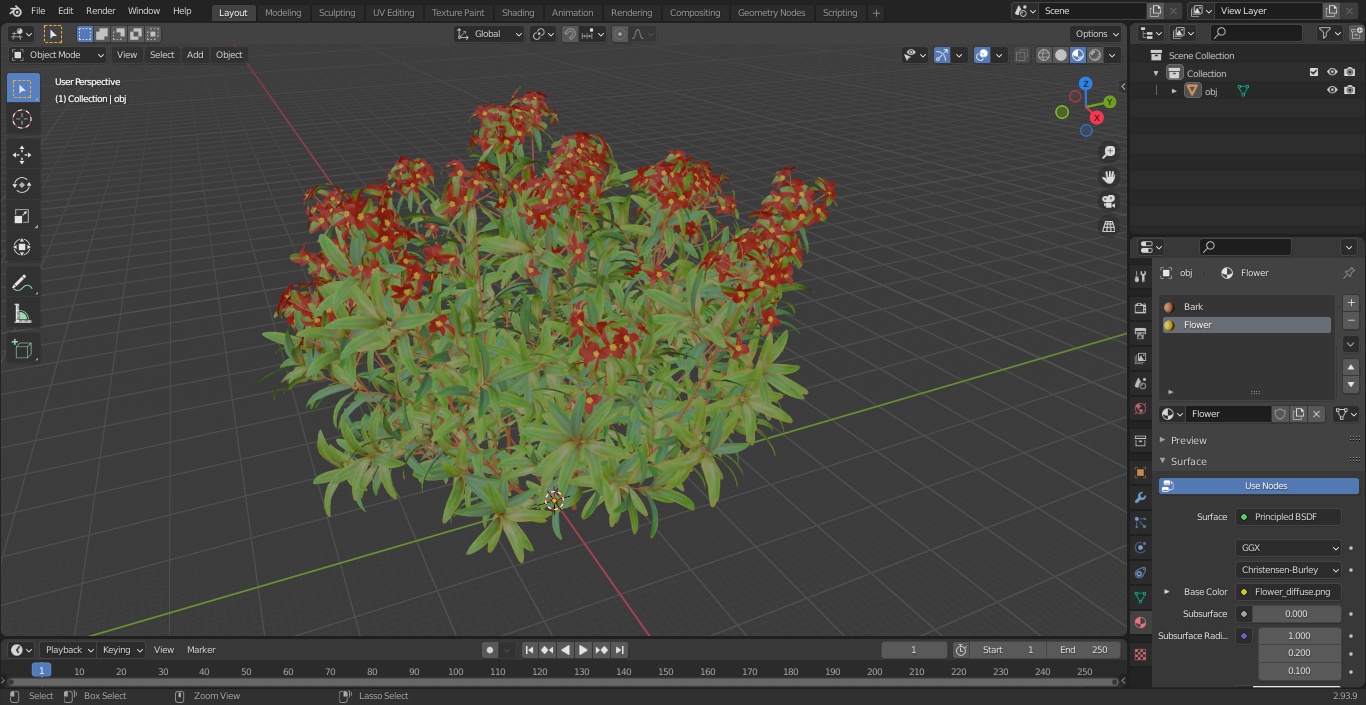Open the Output properties tab
Image resolution: width=1366 pixels, height=705 pixels.
[1140, 333]
